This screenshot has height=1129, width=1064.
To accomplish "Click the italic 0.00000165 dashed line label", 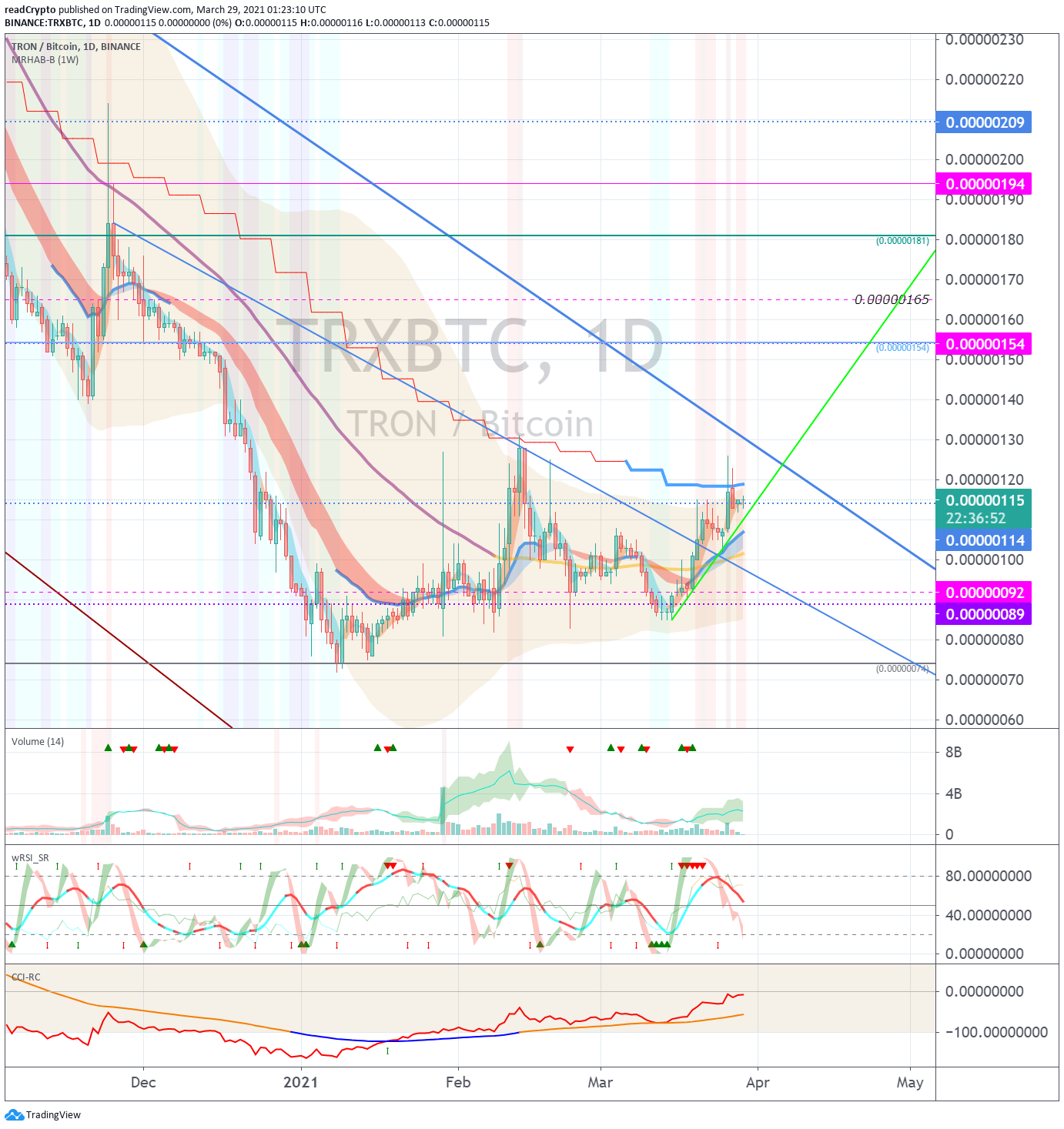I will [x=892, y=299].
